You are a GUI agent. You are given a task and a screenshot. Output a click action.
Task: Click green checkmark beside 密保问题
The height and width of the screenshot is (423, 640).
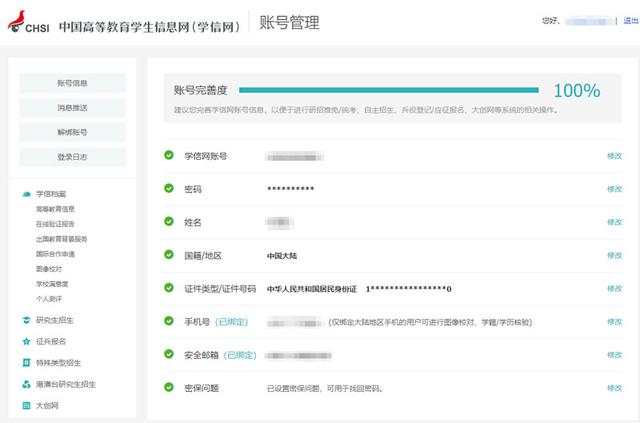coord(169,387)
